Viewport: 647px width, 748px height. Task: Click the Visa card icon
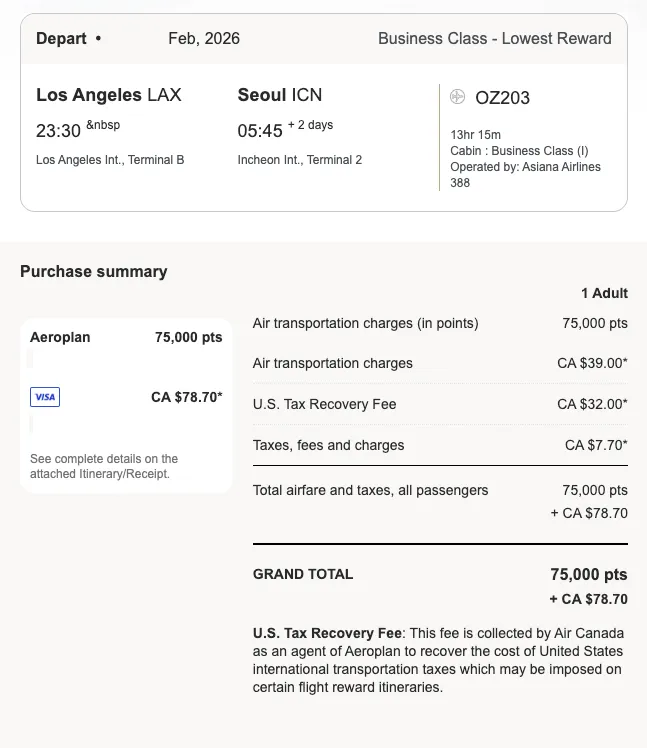click(45, 397)
